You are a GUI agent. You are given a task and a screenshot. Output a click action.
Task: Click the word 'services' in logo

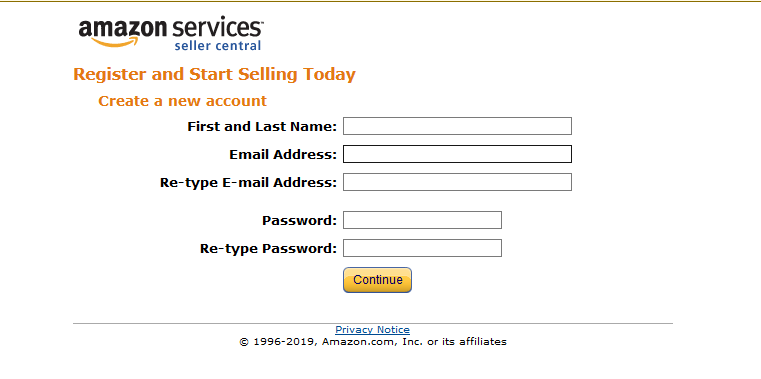(217, 29)
